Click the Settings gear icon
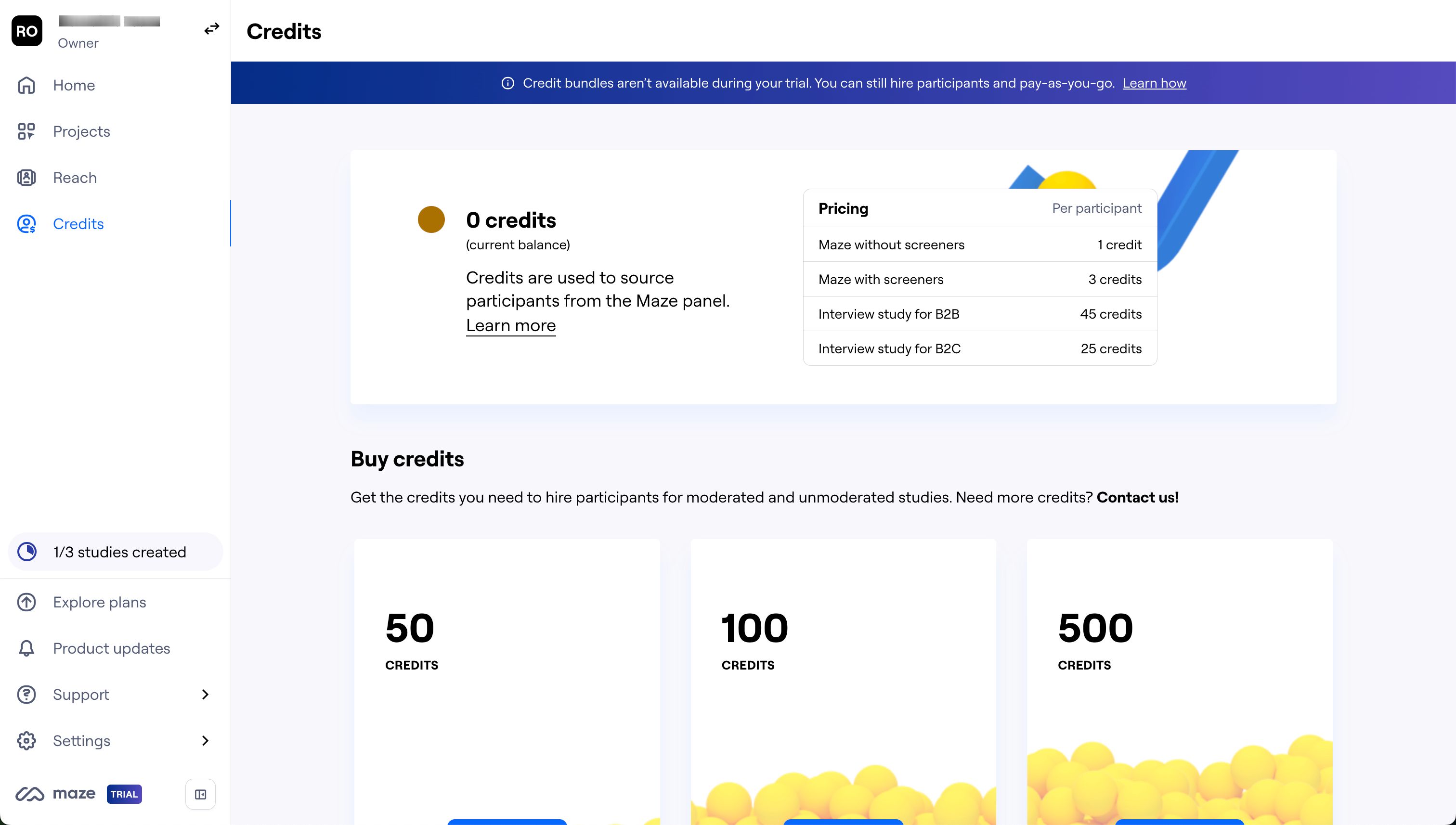This screenshot has height=825, width=1456. tap(26, 741)
